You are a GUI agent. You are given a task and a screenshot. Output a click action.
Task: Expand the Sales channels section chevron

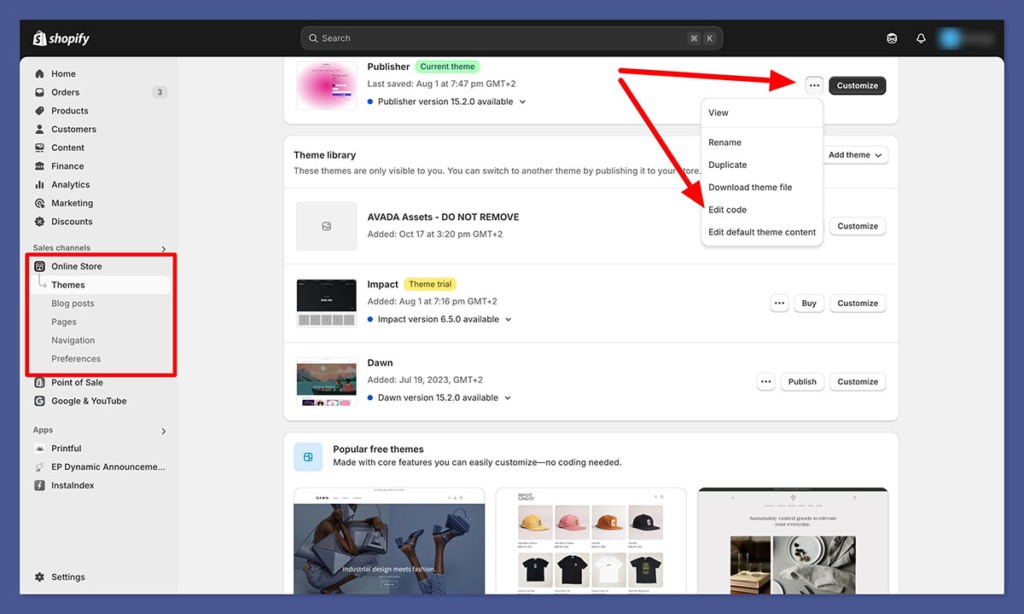[163, 248]
